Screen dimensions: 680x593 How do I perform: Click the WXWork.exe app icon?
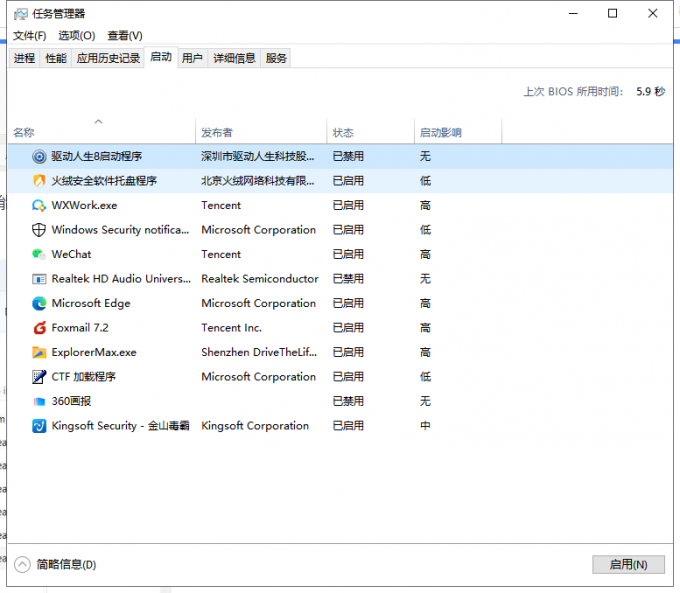pyautogui.click(x=39, y=206)
